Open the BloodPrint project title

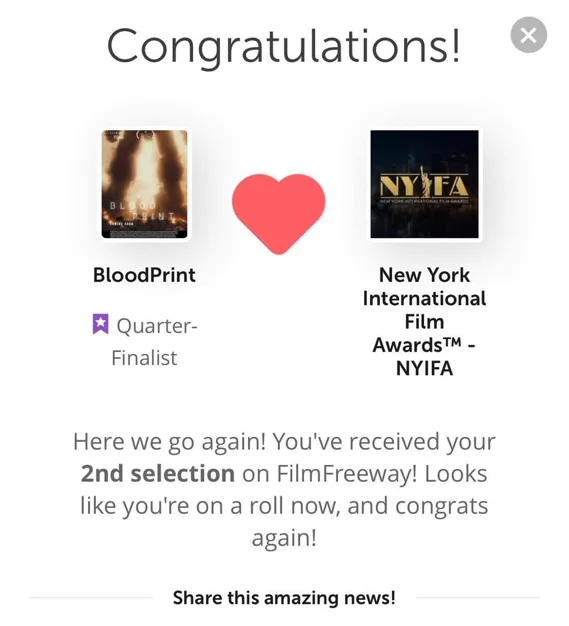click(x=144, y=275)
